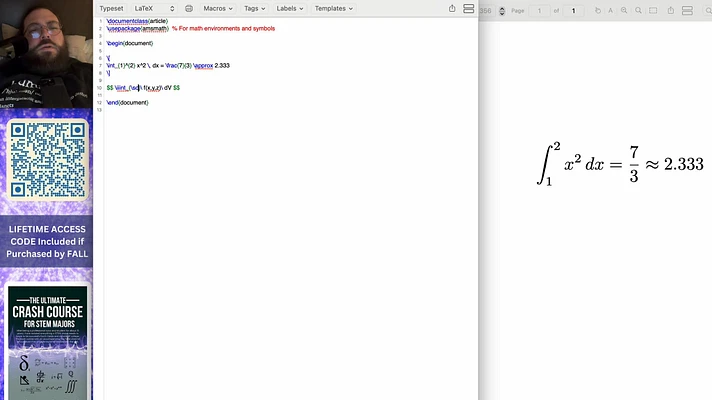The width and height of the screenshot is (712, 400).
Task: Open the Macros dropdown menu
Action: [218, 9]
